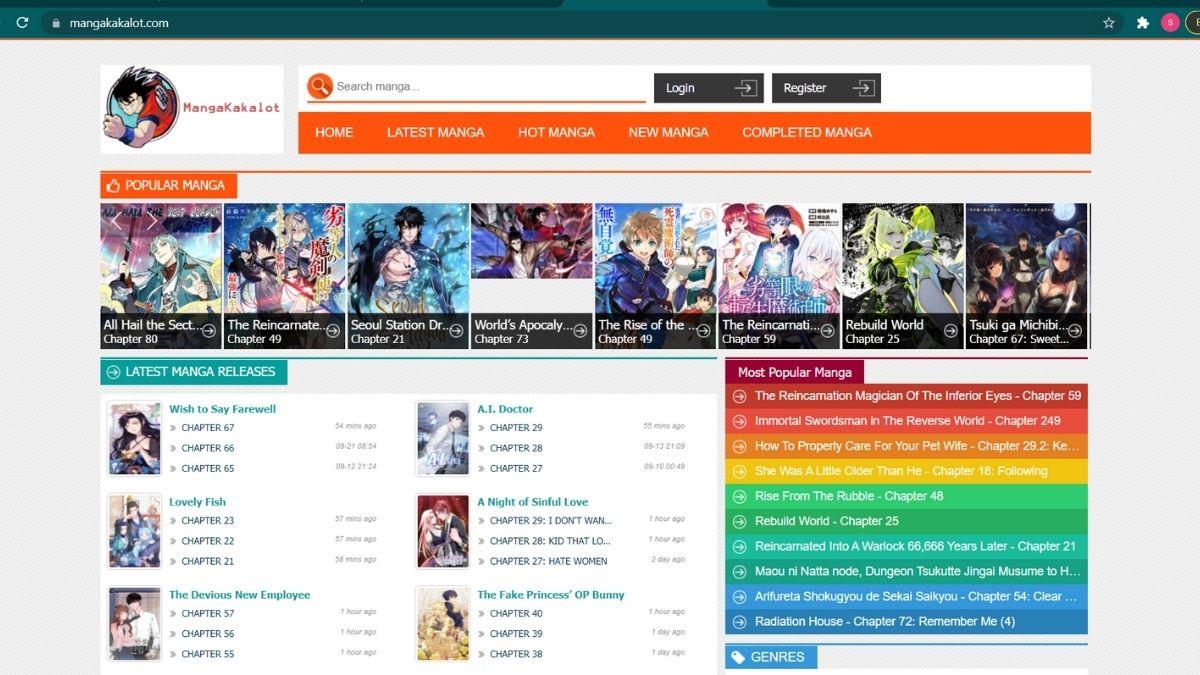Open The Rise of the... popular card
Image resolution: width=1200 pixels, height=675 pixels.
pos(655,276)
